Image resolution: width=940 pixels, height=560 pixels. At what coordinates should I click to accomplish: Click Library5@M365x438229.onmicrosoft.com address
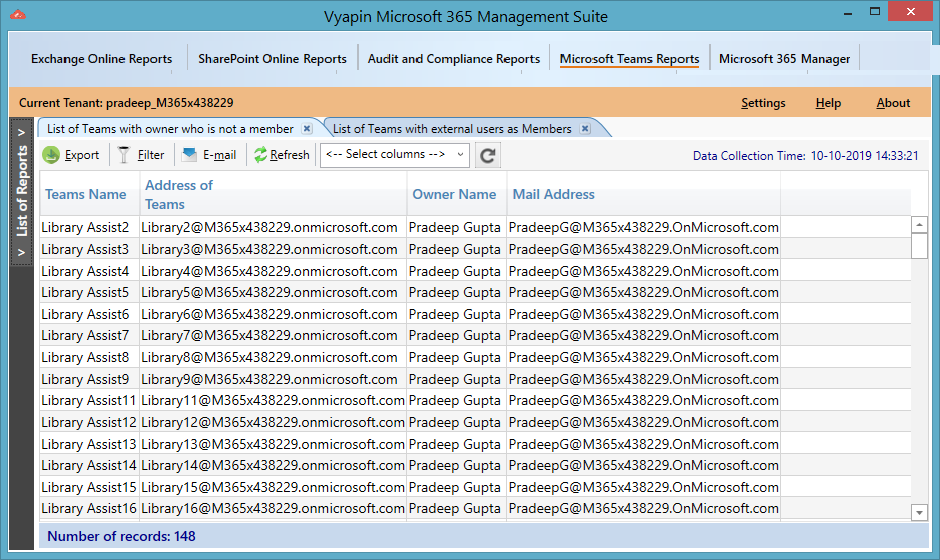pos(269,292)
